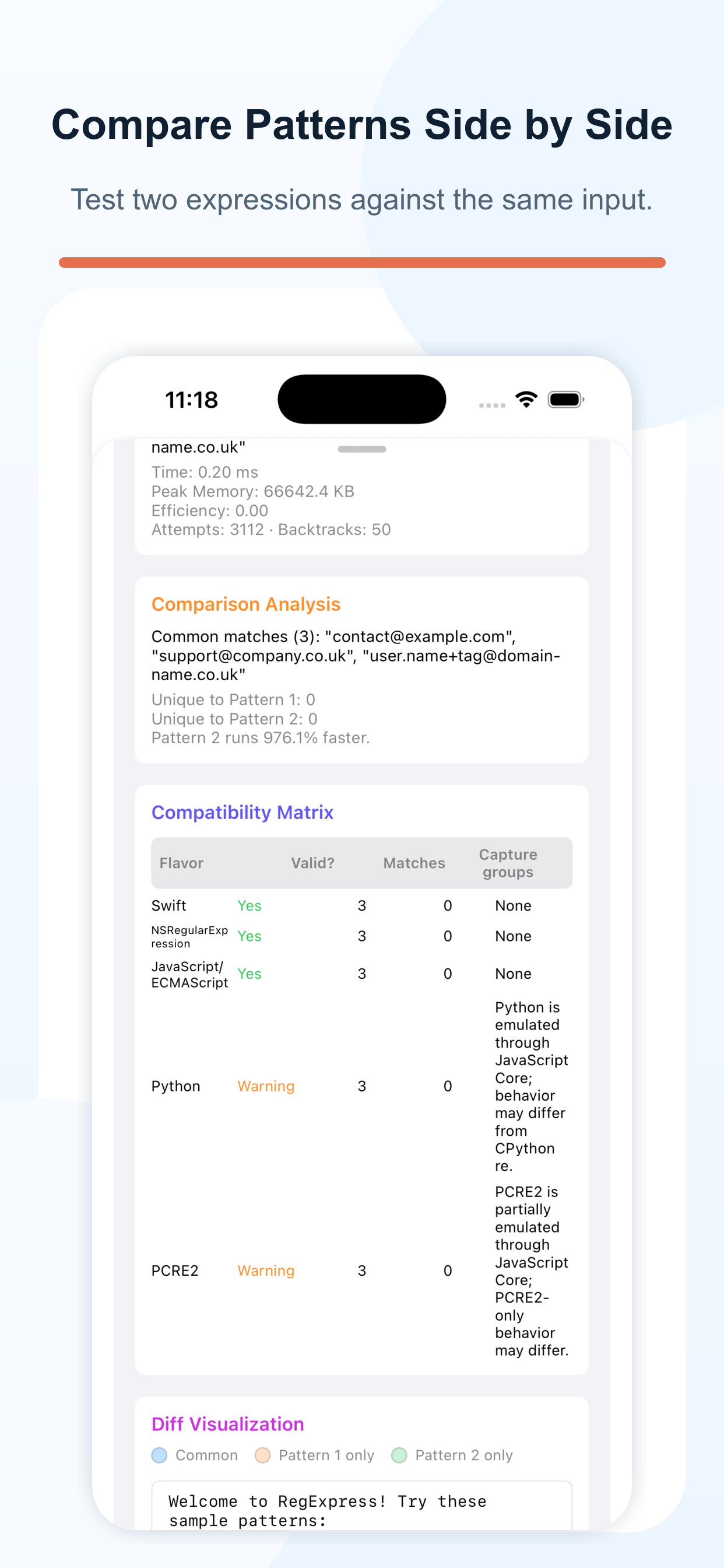
Task: Select the Valid? column header
Action: point(312,863)
